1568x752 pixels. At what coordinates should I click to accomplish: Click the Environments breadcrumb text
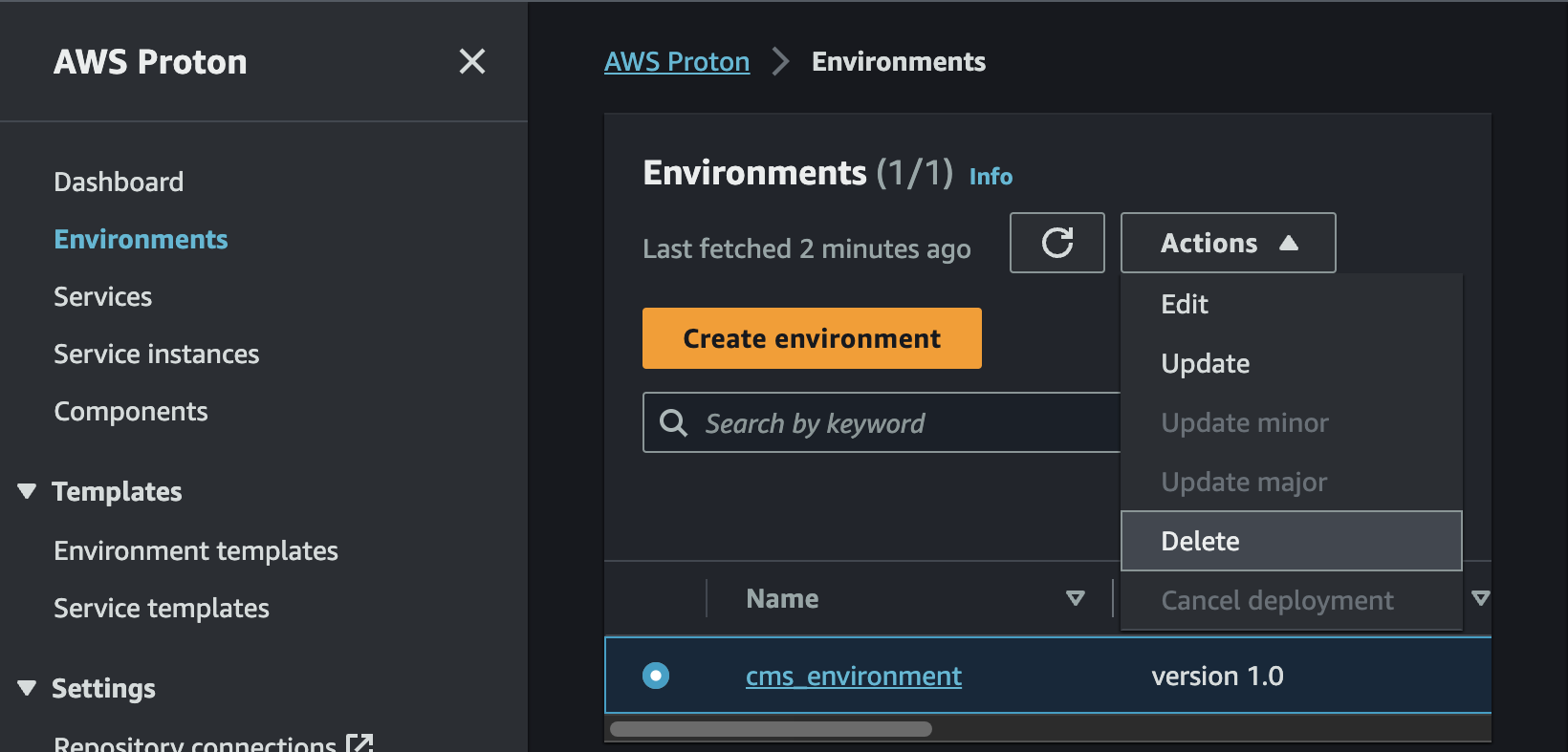898,61
